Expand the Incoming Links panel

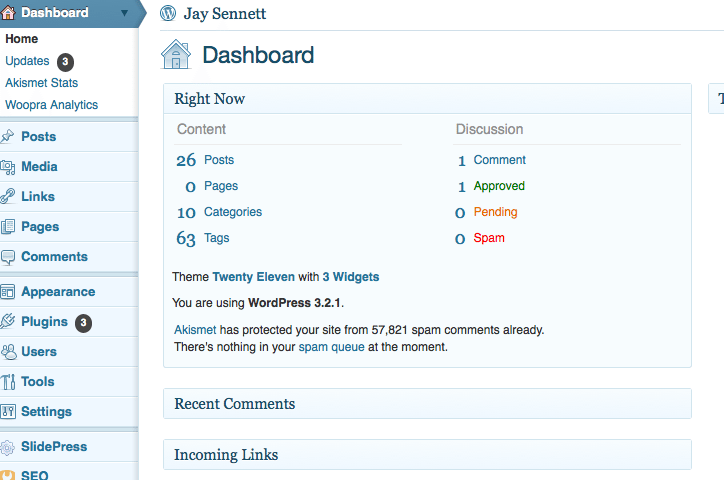(427, 455)
